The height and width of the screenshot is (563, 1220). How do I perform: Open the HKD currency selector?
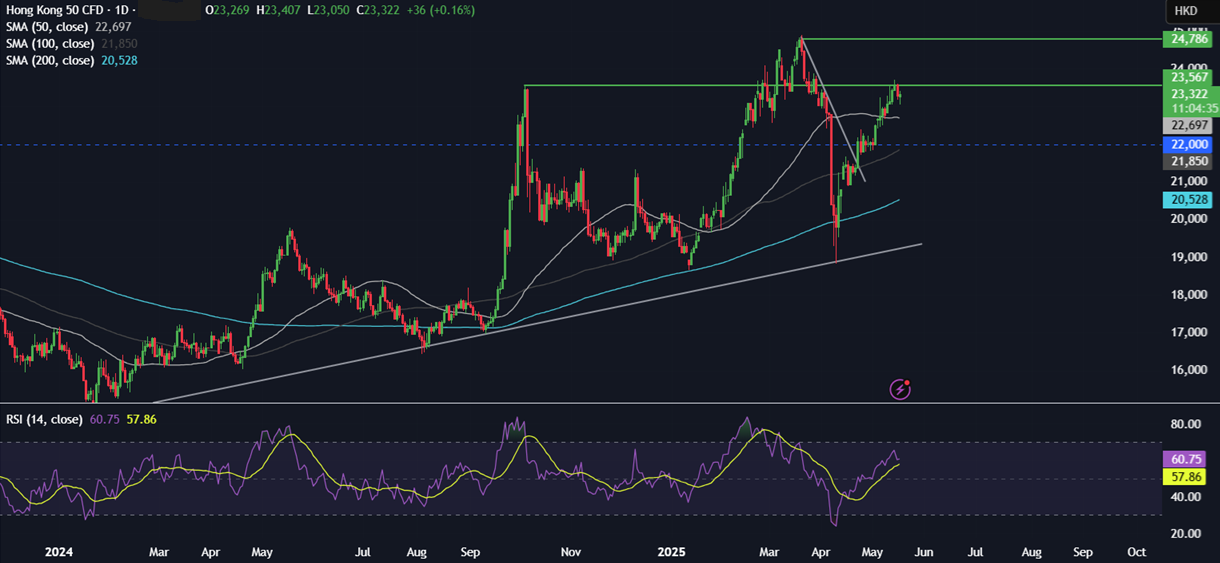click(x=1186, y=11)
